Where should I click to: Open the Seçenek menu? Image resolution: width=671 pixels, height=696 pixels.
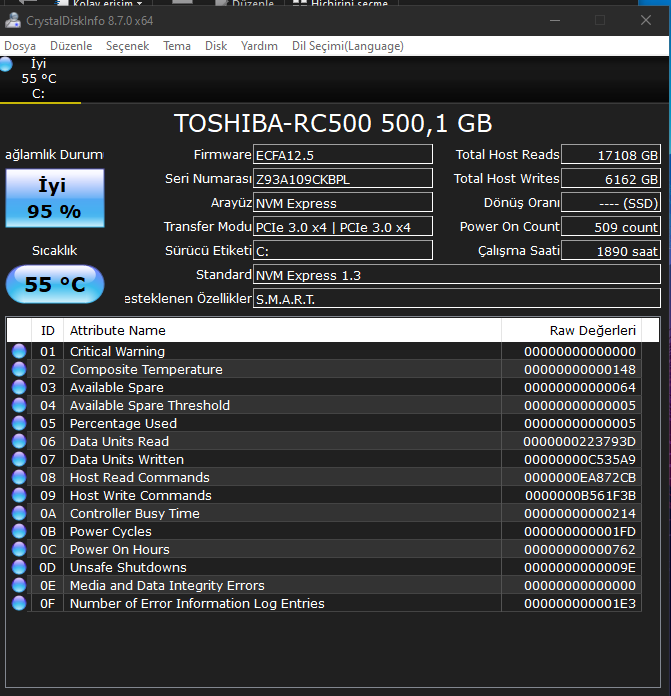pos(127,46)
